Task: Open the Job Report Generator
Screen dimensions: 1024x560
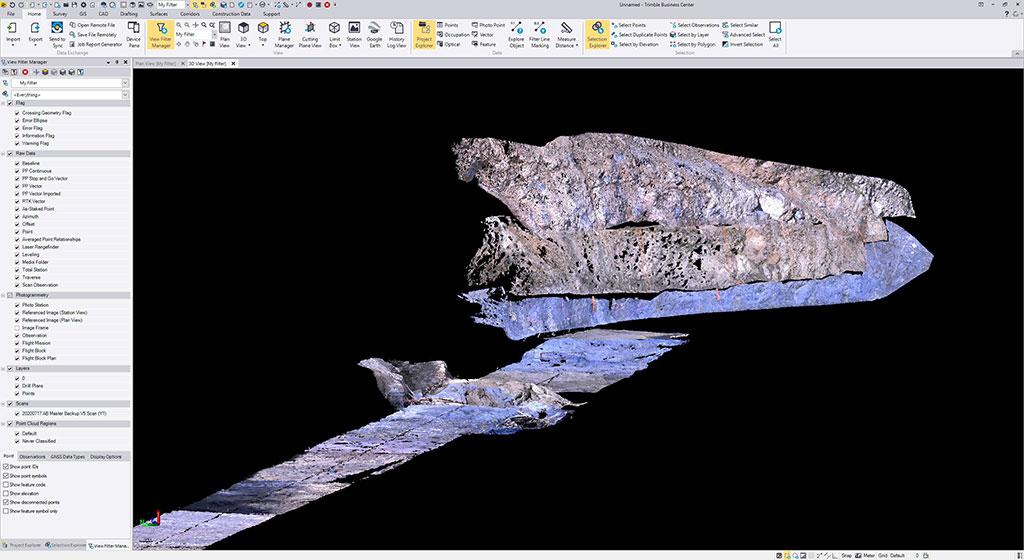Action: (x=95, y=44)
